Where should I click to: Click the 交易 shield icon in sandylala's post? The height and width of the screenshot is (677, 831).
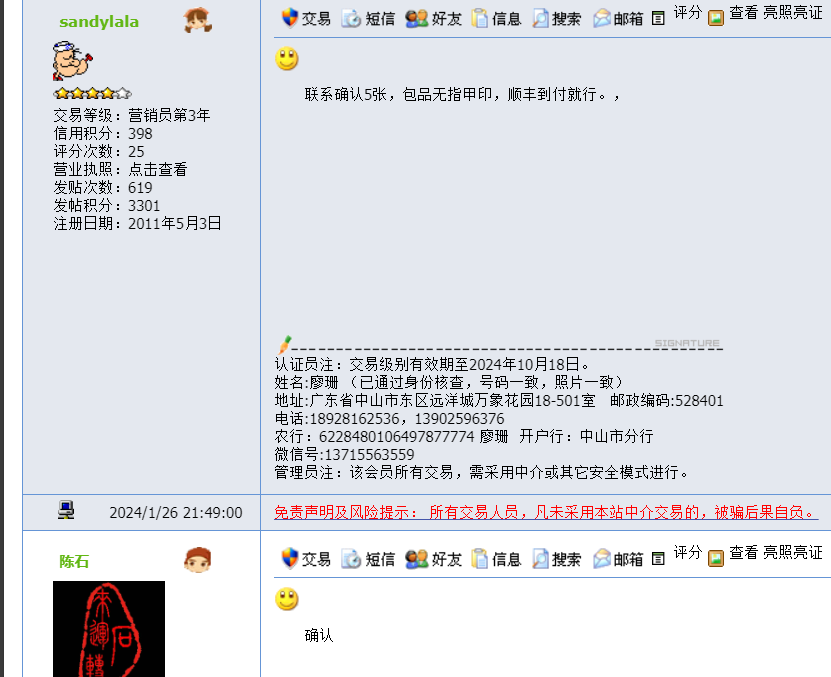[x=289, y=18]
